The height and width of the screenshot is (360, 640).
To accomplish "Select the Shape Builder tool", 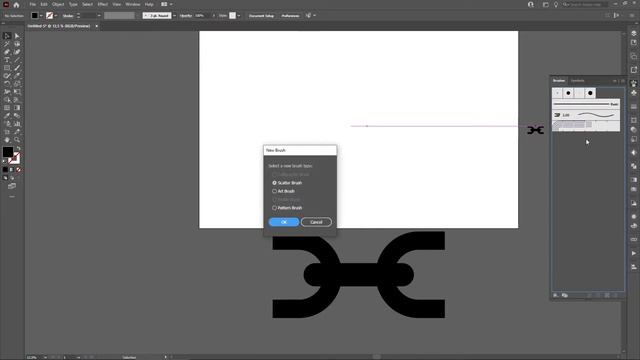I will click(7, 100).
